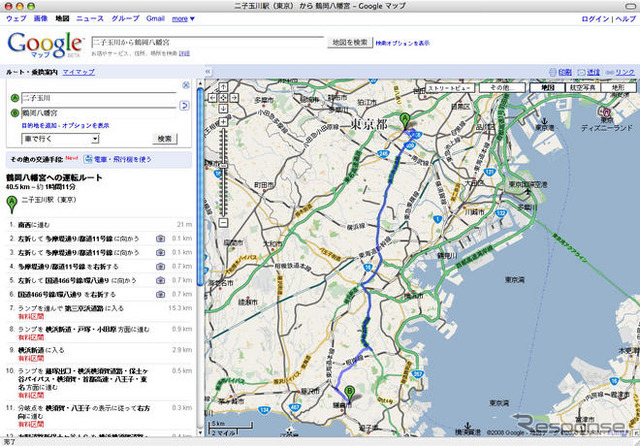The height and width of the screenshot is (446, 640).
Task: Click the green marker A on the map
Action: tap(404, 121)
